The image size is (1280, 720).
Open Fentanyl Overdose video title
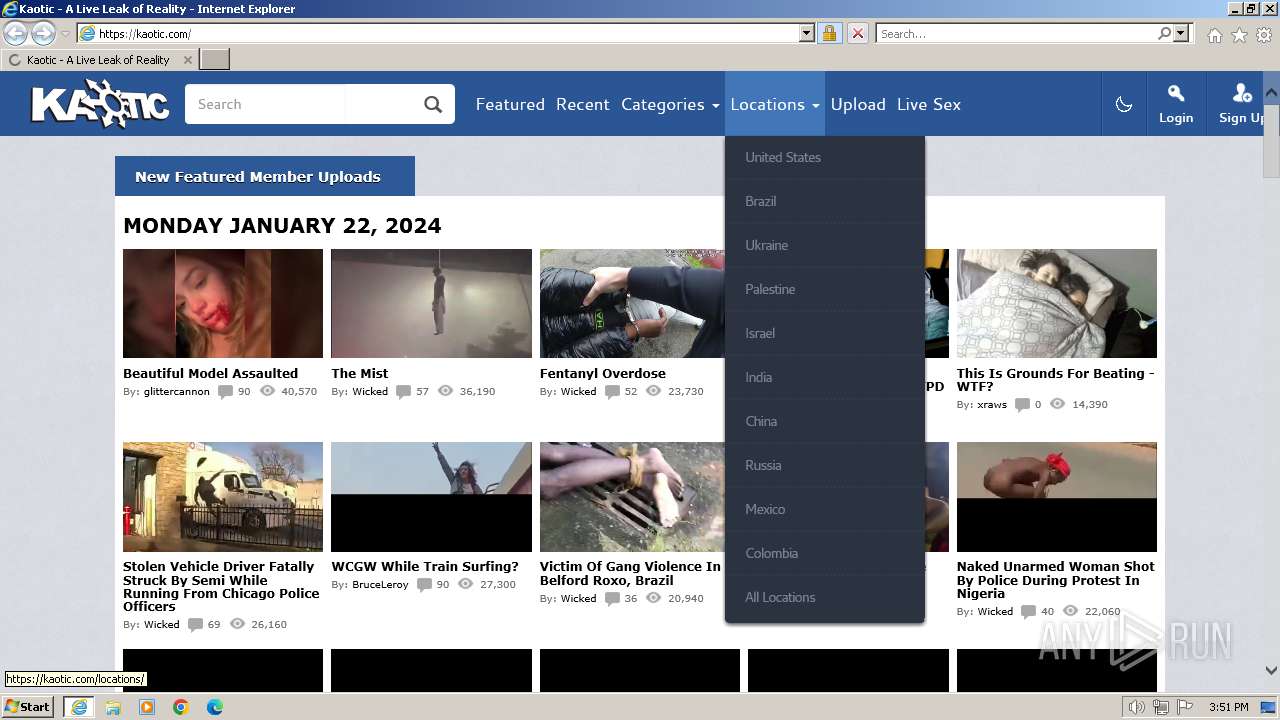pos(603,373)
